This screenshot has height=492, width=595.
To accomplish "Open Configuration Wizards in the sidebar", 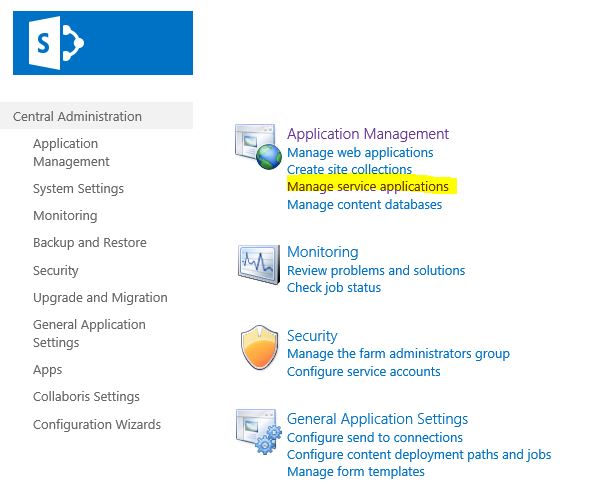I will (97, 424).
